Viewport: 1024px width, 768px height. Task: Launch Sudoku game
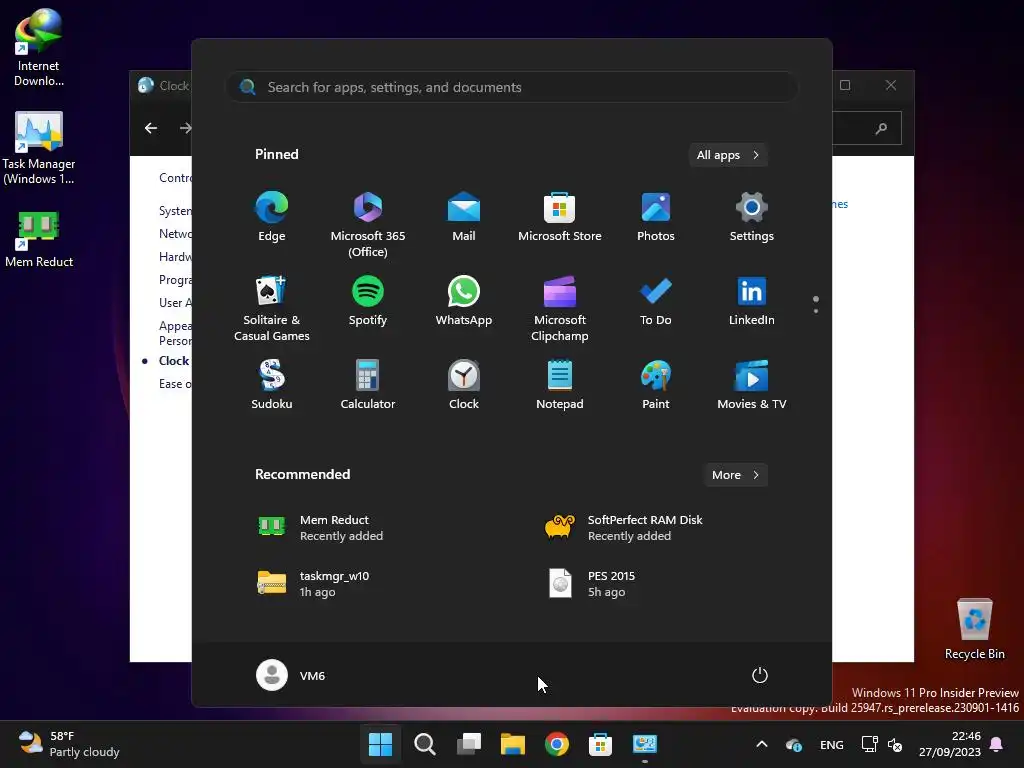coord(272,385)
